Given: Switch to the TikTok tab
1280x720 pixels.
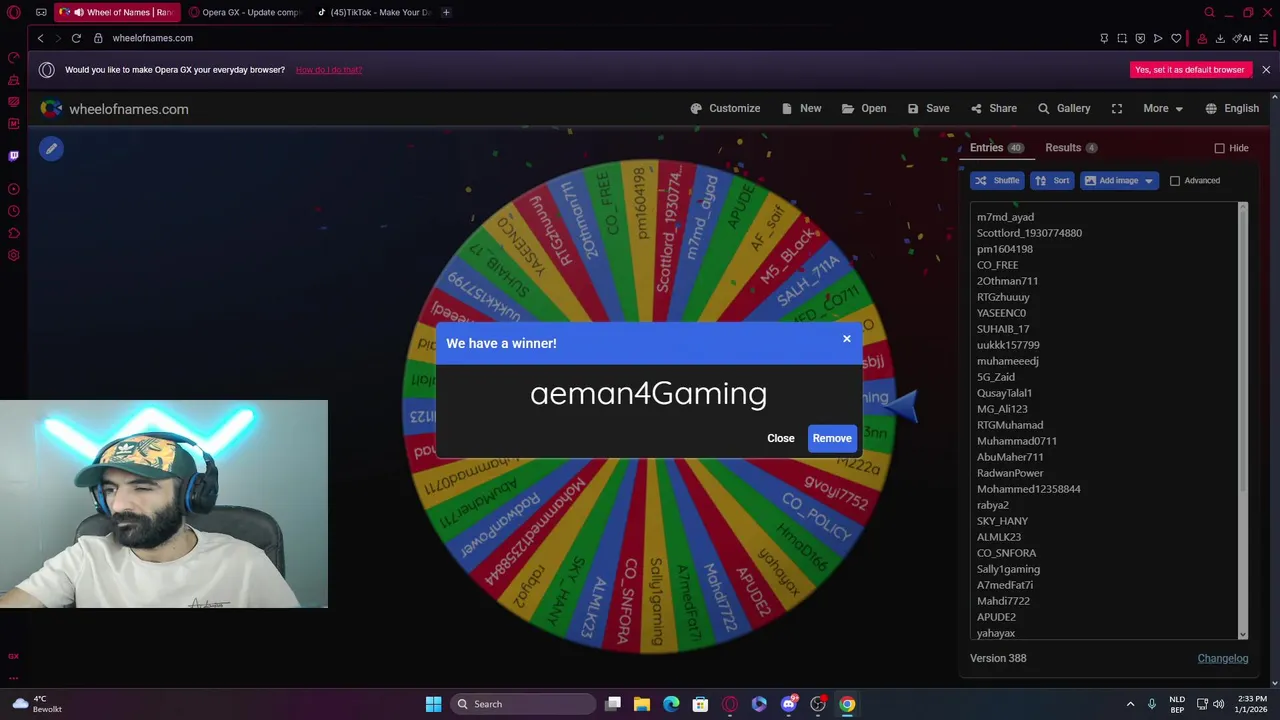Looking at the screenshot, I should coord(375,12).
